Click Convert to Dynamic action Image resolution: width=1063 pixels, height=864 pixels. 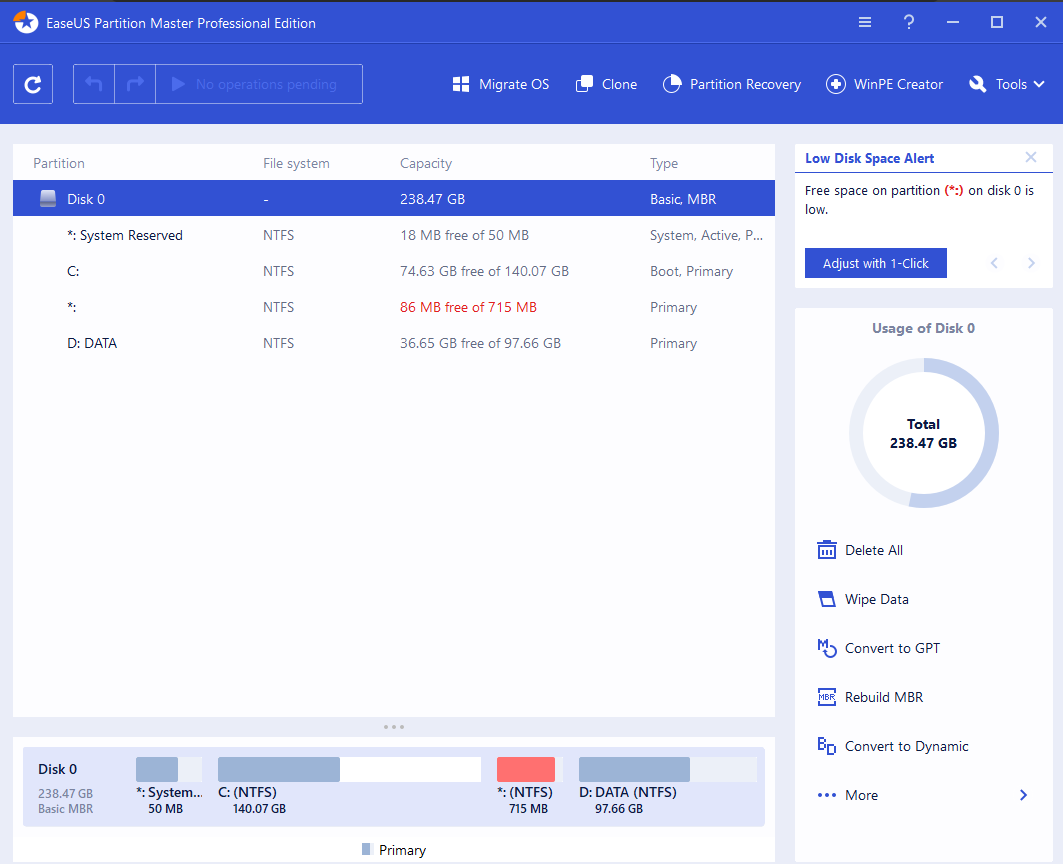tap(906, 746)
